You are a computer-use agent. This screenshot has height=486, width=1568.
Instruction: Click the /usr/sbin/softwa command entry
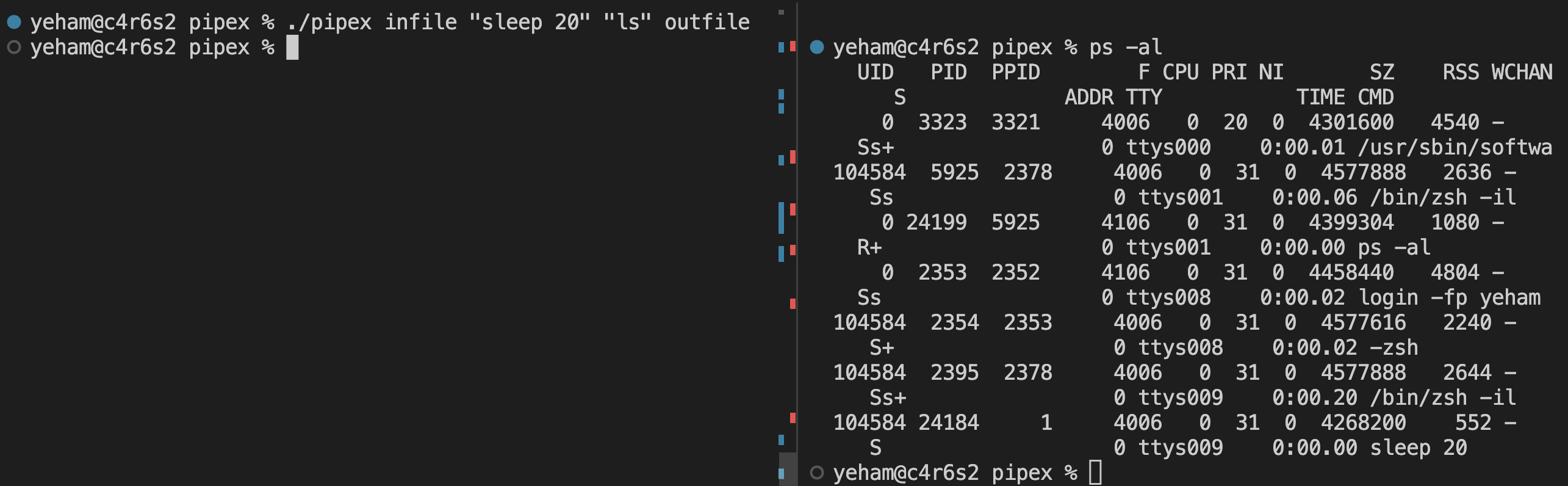pos(1455,148)
